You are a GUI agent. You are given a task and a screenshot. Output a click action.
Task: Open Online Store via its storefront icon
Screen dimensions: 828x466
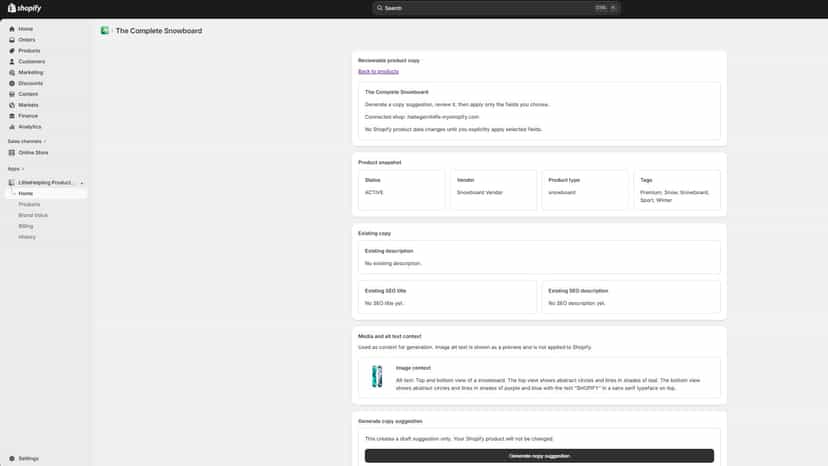coord(12,153)
